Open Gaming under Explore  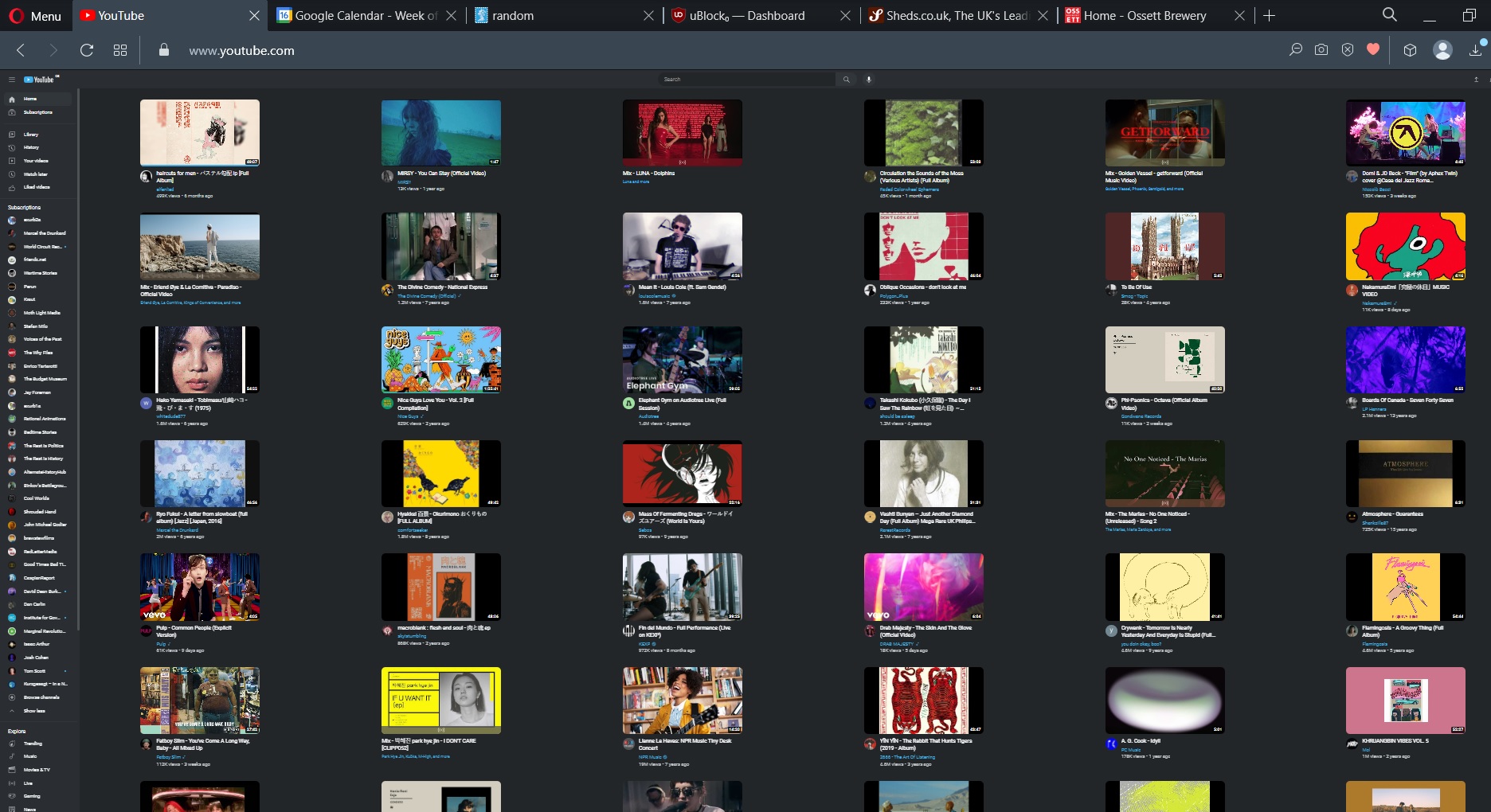39,796
